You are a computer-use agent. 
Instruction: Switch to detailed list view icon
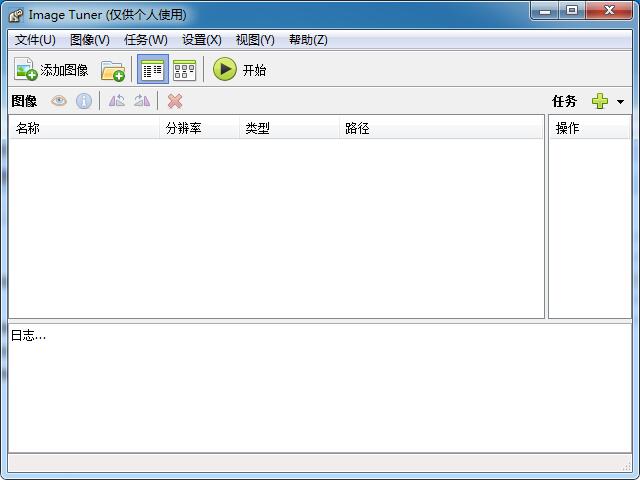pyautogui.click(x=153, y=69)
